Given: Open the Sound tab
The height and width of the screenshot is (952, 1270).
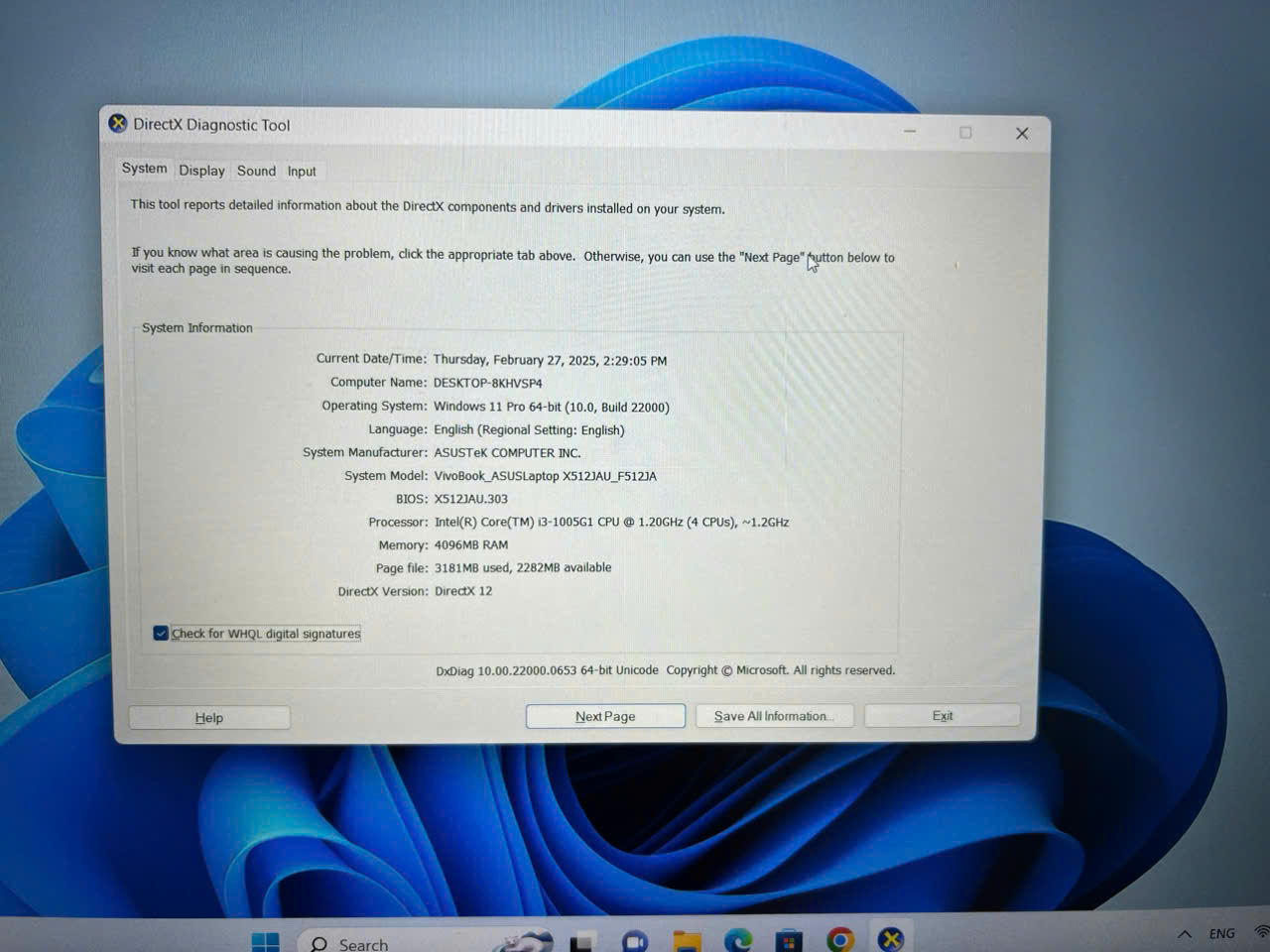Looking at the screenshot, I should [x=256, y=171].
